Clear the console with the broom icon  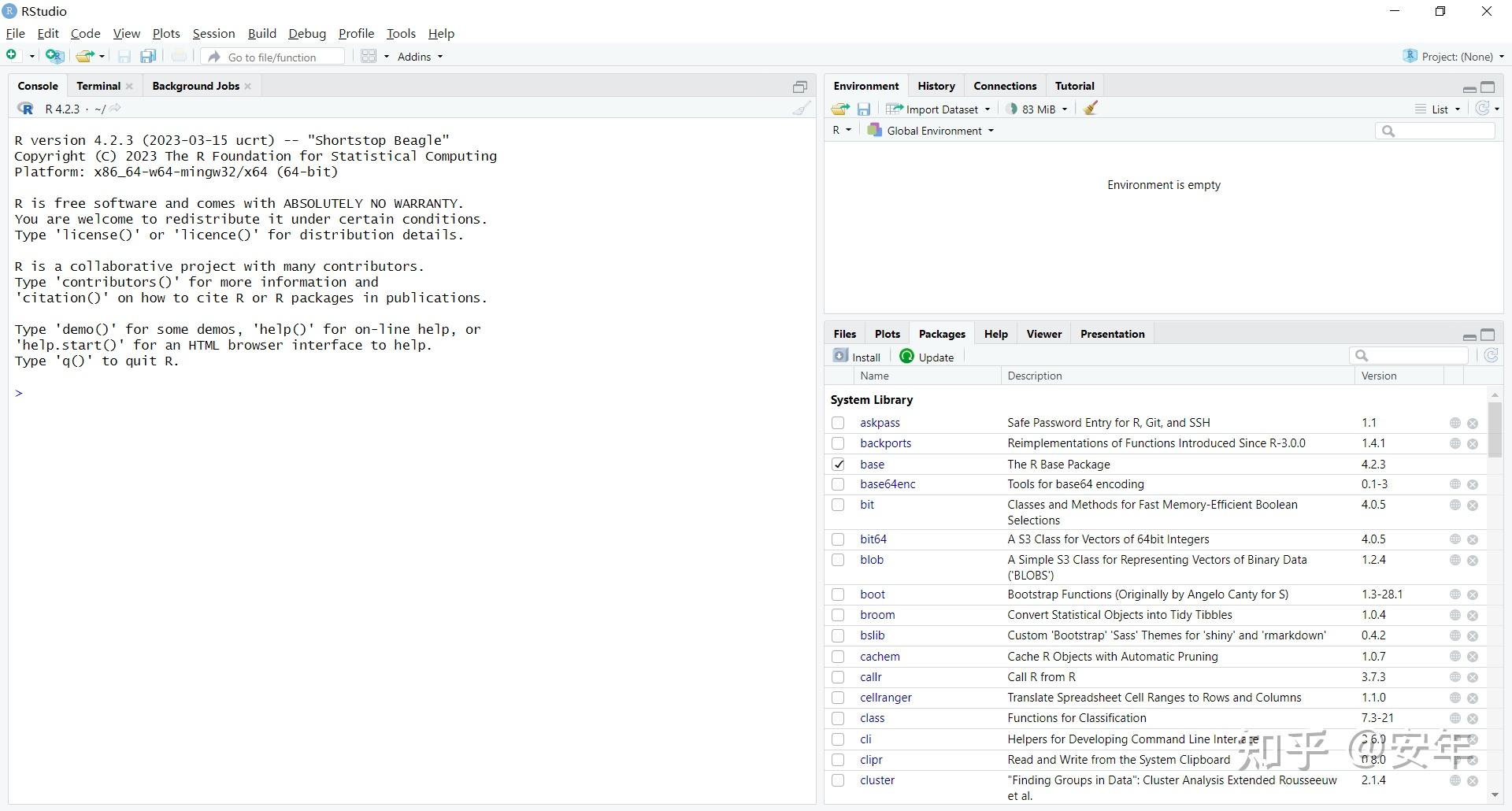click(x=802, y=109)
